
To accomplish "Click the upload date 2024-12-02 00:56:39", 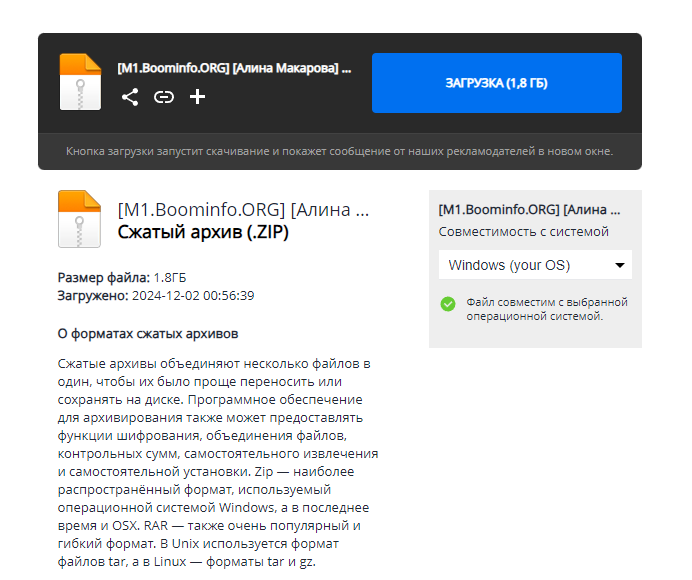I will coord(193,296).
